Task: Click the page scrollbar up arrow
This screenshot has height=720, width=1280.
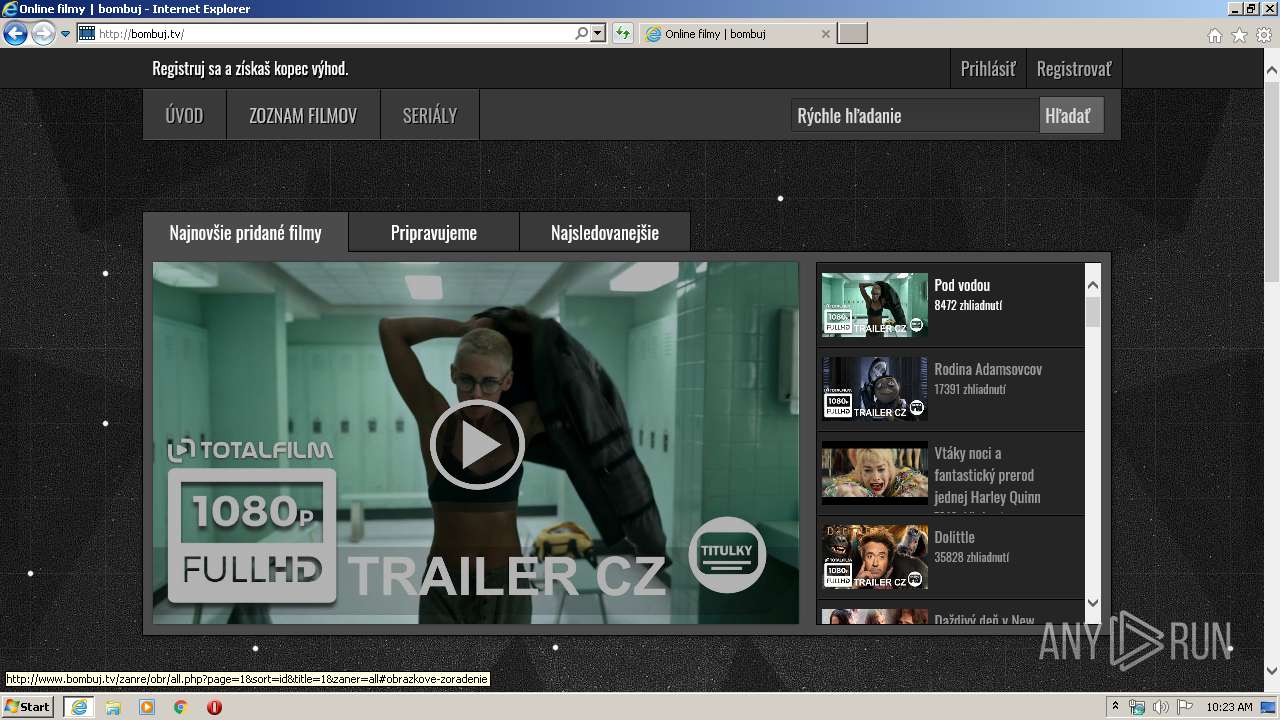Action: (1272, 68)
